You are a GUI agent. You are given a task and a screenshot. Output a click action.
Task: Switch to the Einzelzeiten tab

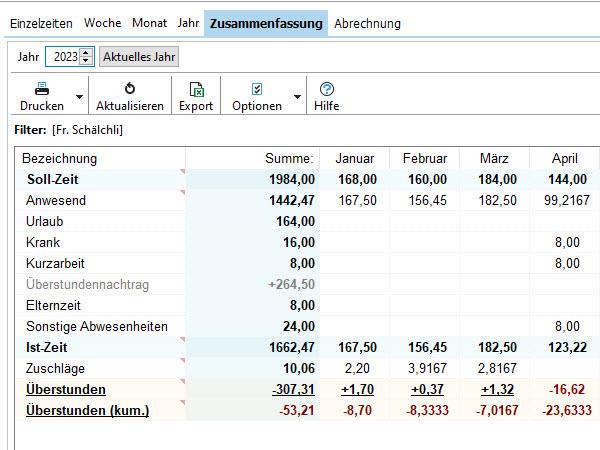click(x=41, y=23)
